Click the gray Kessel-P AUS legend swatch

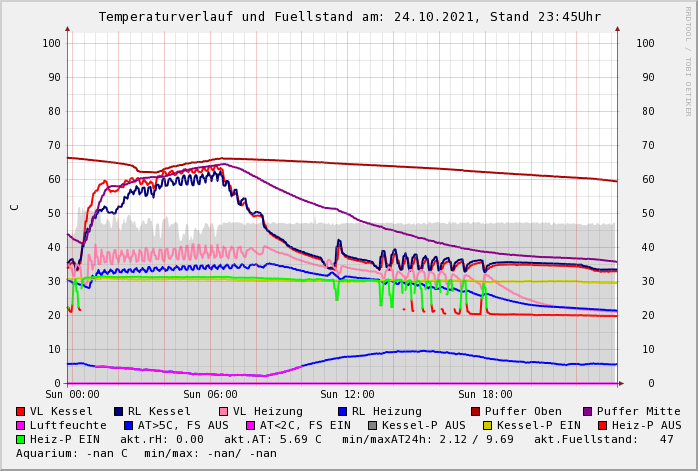pyautogui.click(x=371, y=425)
